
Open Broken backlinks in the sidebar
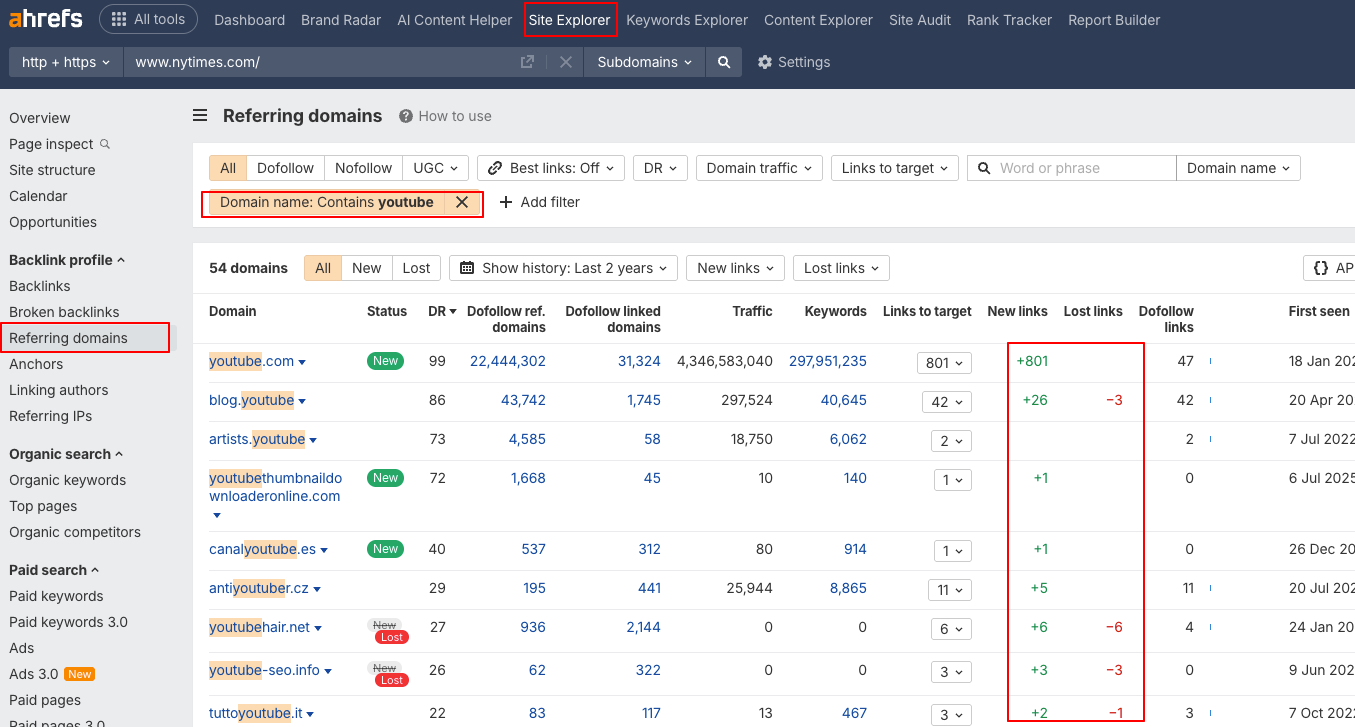point(64,312)
